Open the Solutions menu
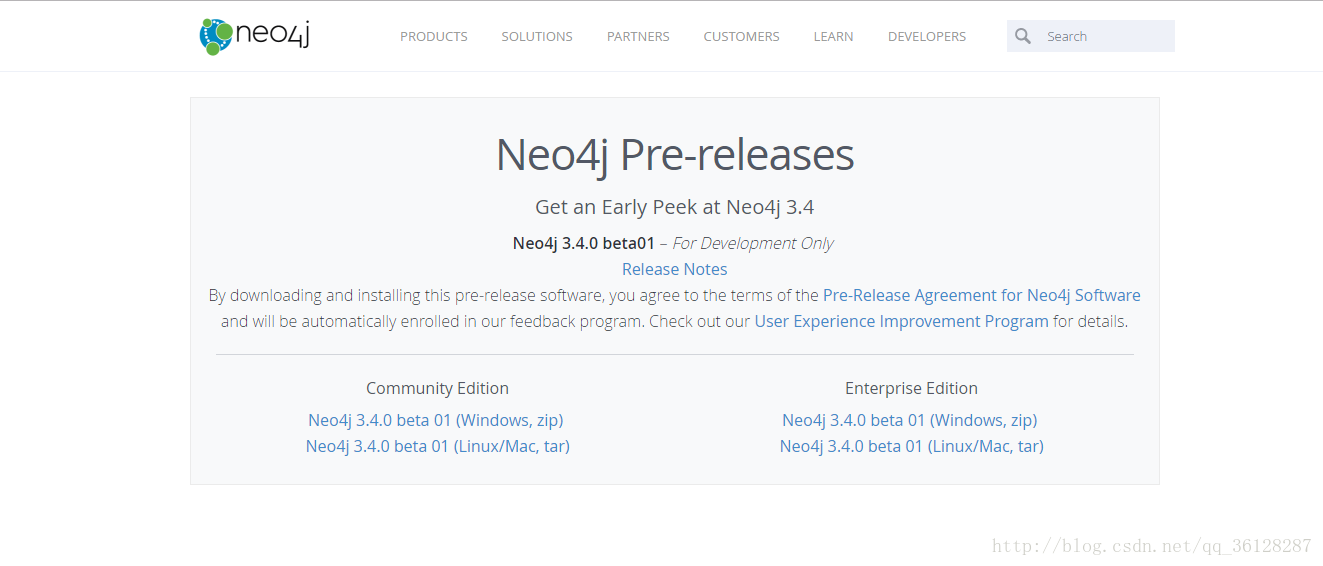1323x566 pixels. tap(537, 36)
